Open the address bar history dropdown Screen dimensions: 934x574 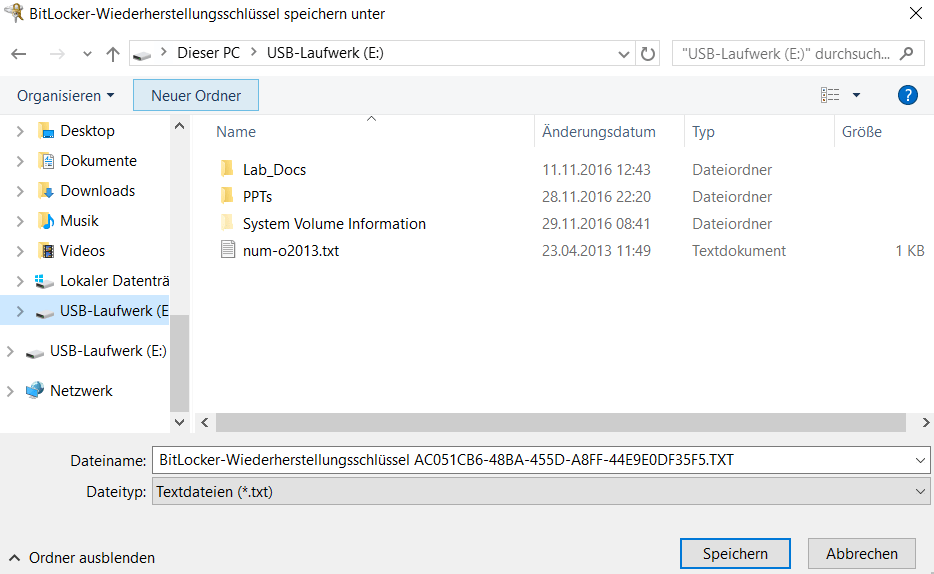624,54
